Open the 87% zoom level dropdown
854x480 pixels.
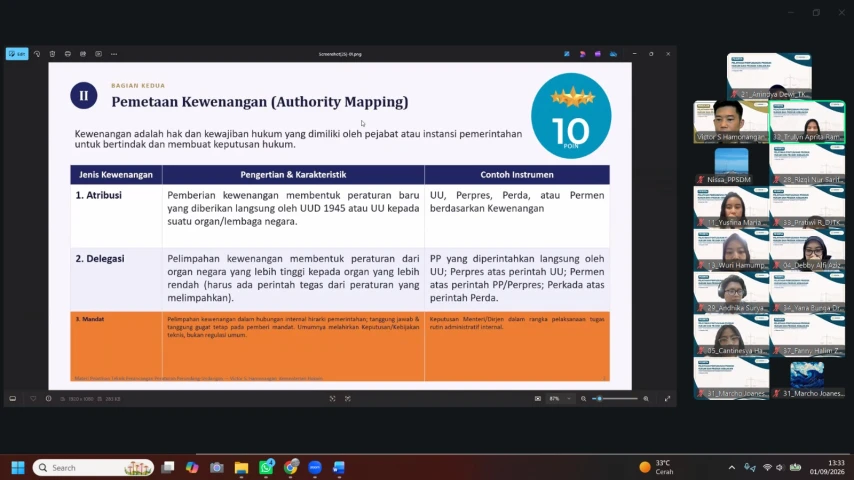pyautogui.click(x=560, y=399)
